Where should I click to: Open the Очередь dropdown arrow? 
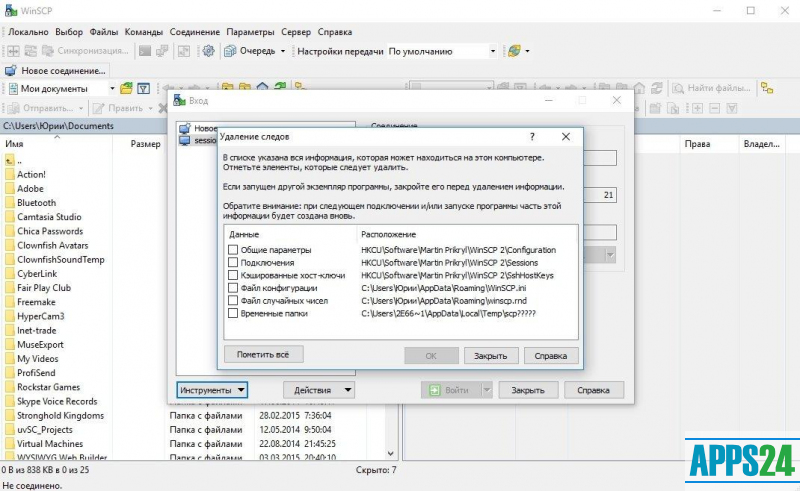(283, 51)
